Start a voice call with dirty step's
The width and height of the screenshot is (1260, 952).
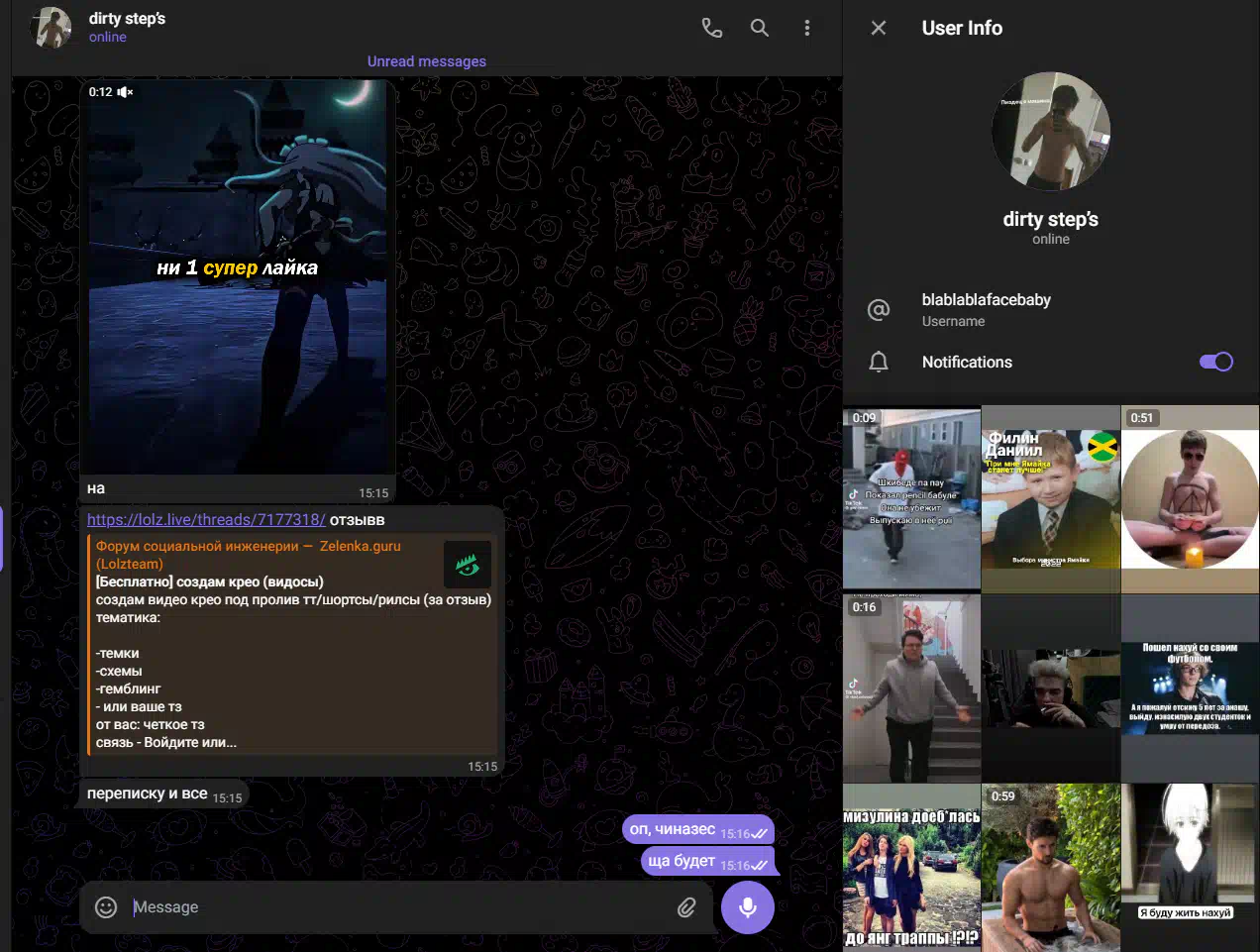coord(711,28)
